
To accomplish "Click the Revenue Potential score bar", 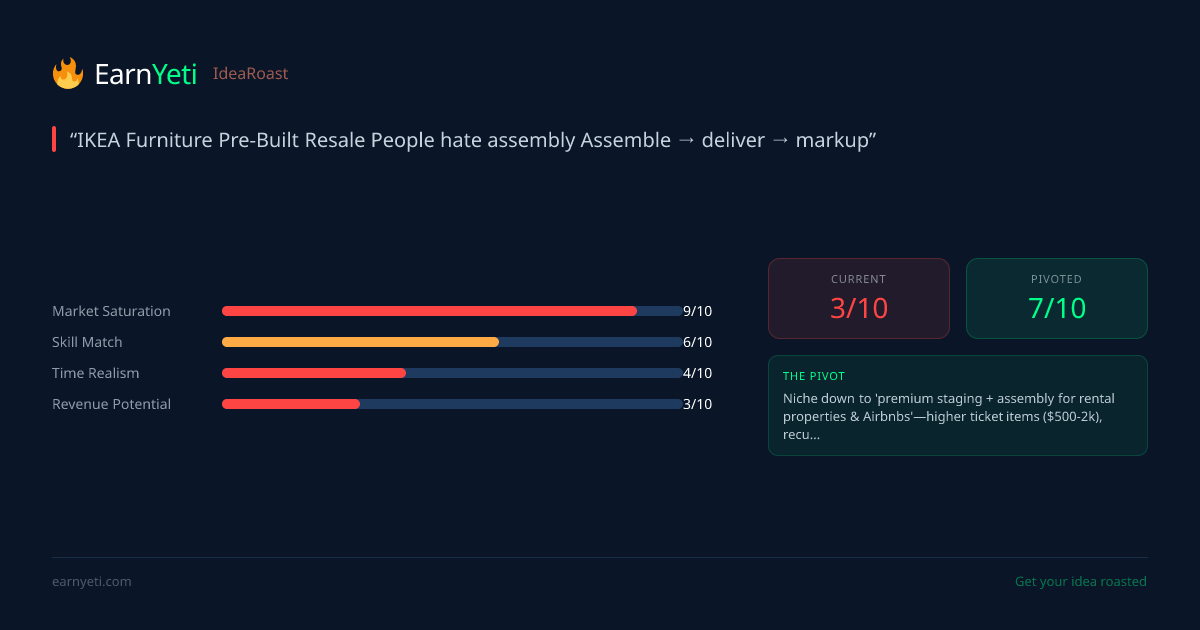I will click(x=451, y=404).
